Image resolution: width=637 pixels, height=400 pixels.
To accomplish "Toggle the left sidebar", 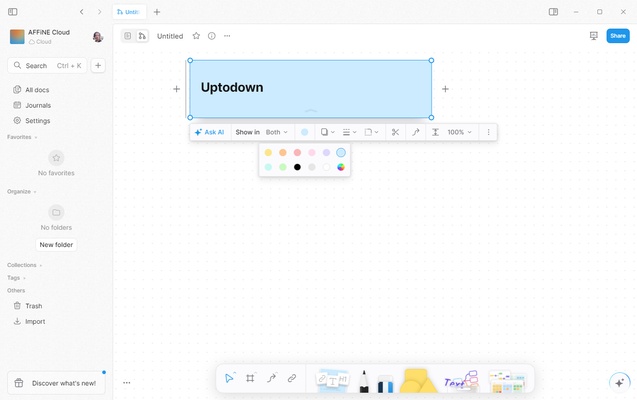I will click(13, 12).
